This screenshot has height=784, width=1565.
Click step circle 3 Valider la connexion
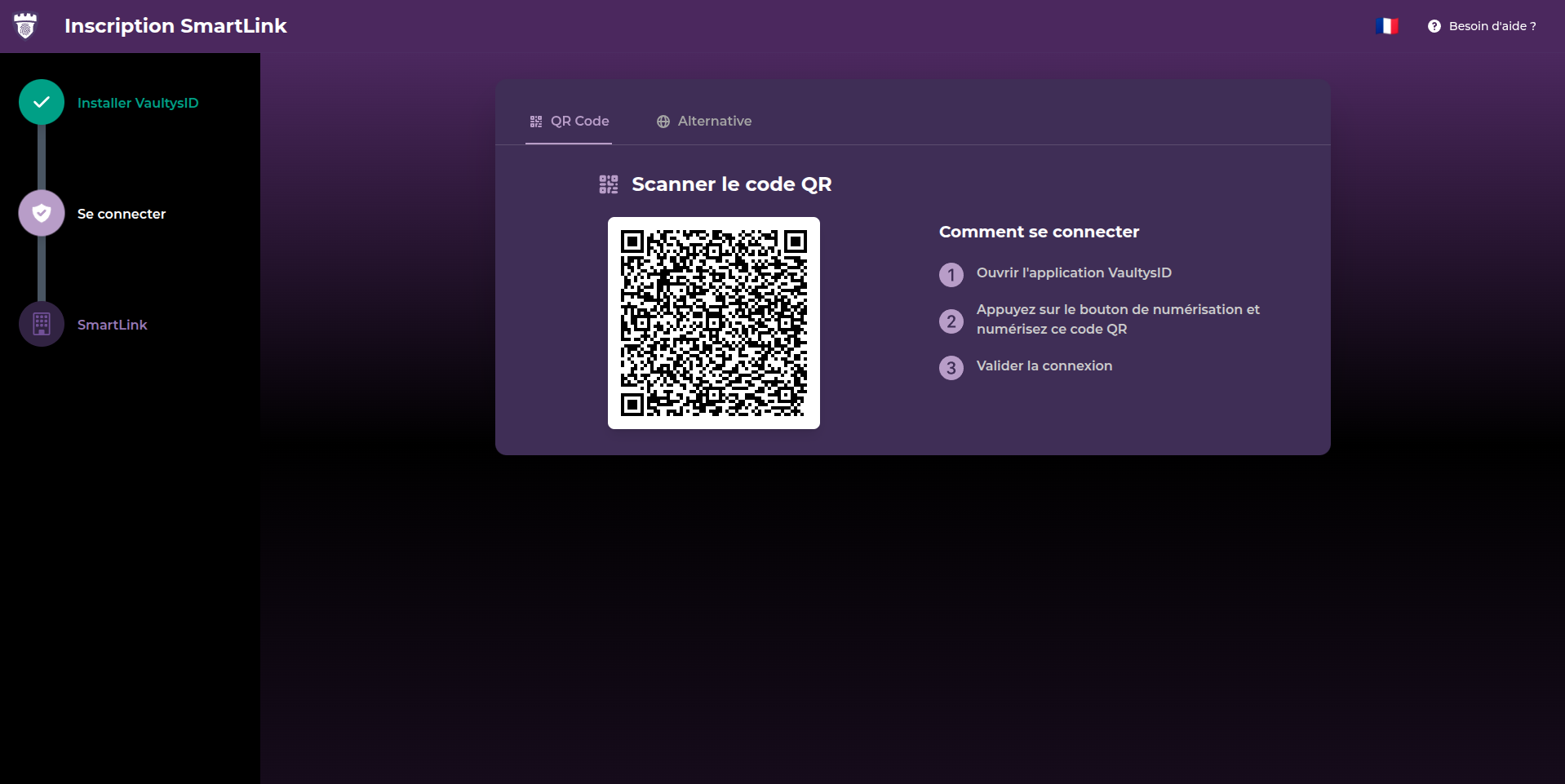[951, 367]
